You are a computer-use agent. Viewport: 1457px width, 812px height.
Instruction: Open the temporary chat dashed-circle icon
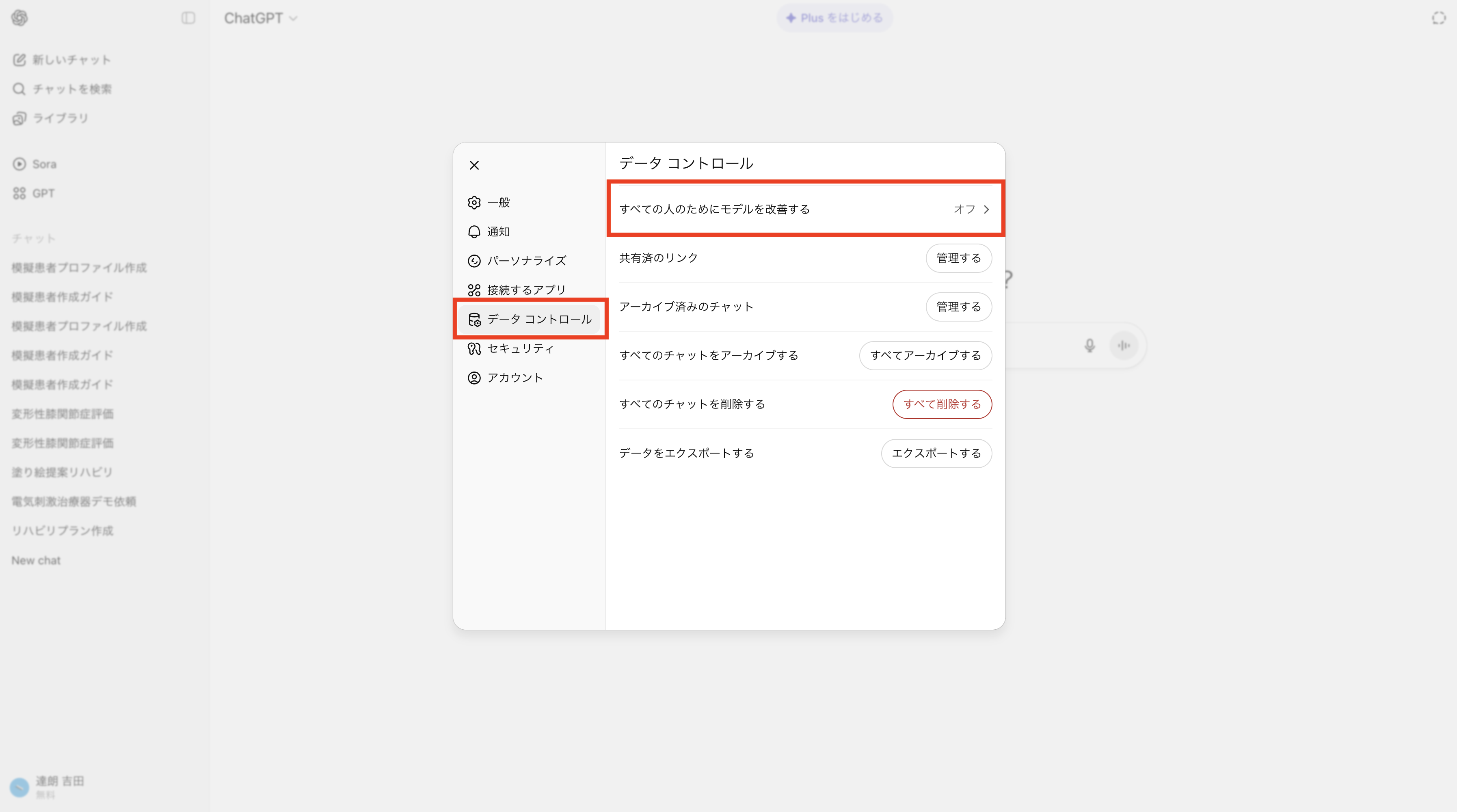(1438, 18)
